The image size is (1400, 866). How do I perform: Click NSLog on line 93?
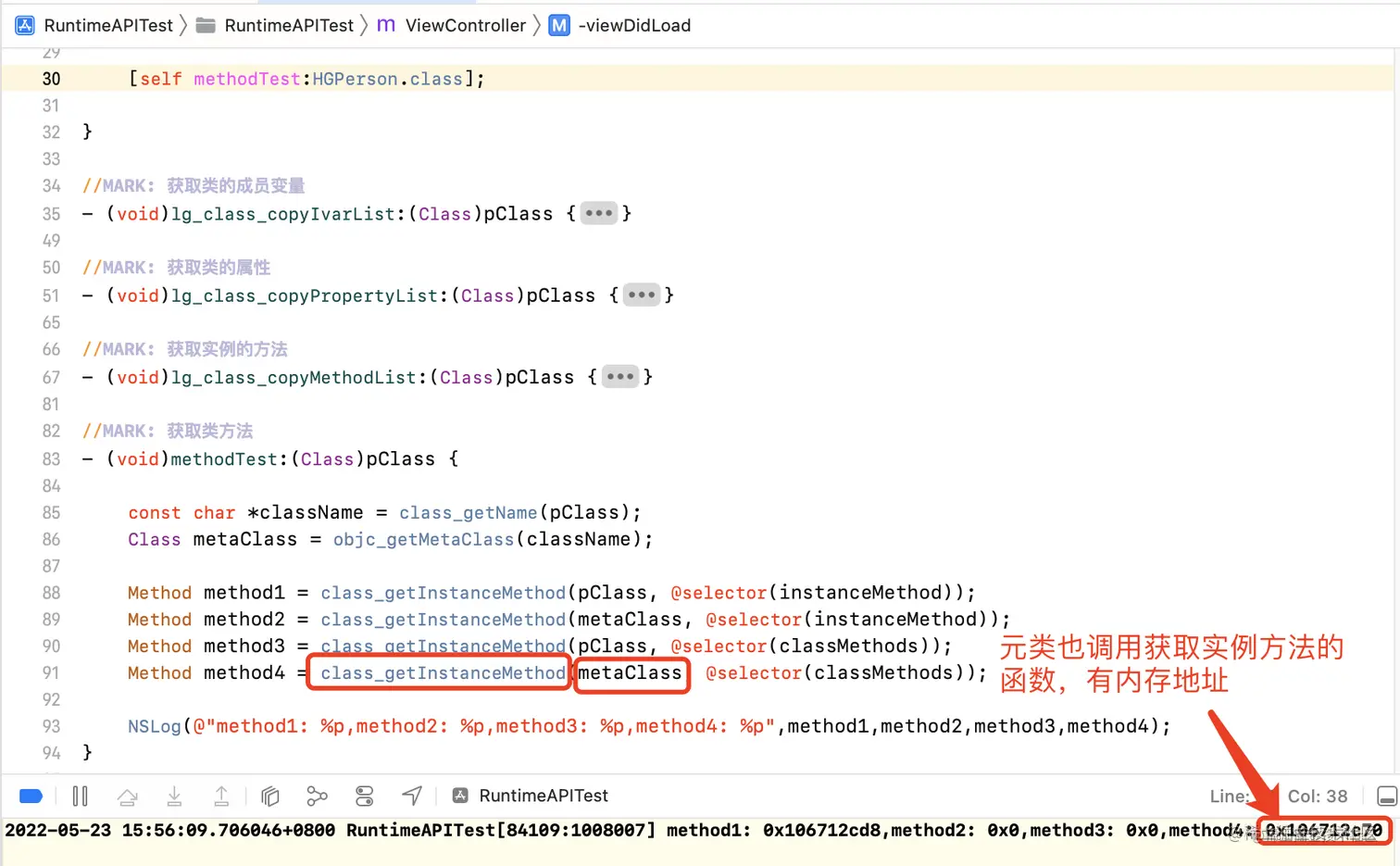155,726
